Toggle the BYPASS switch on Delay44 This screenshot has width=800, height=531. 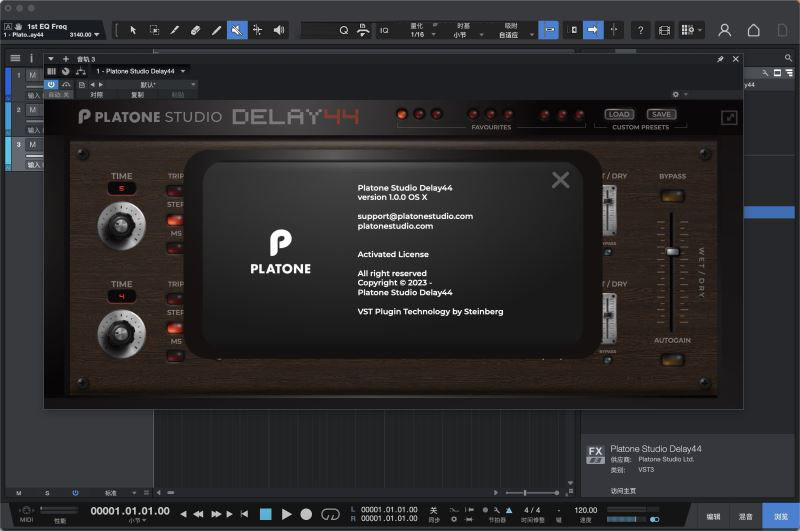click(x=672, y=196)
